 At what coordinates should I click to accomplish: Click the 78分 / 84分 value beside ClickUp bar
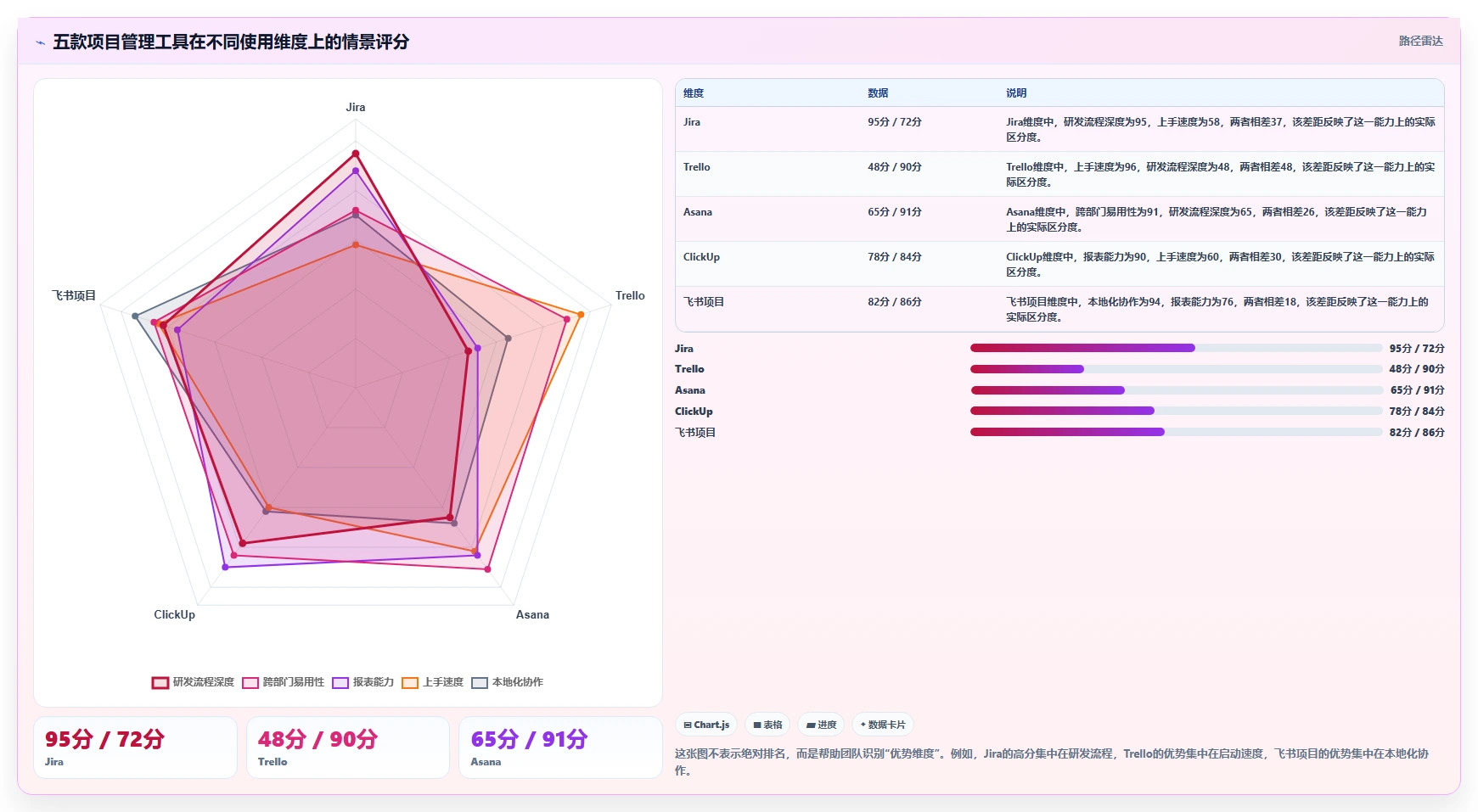[x=1417, y=412]
